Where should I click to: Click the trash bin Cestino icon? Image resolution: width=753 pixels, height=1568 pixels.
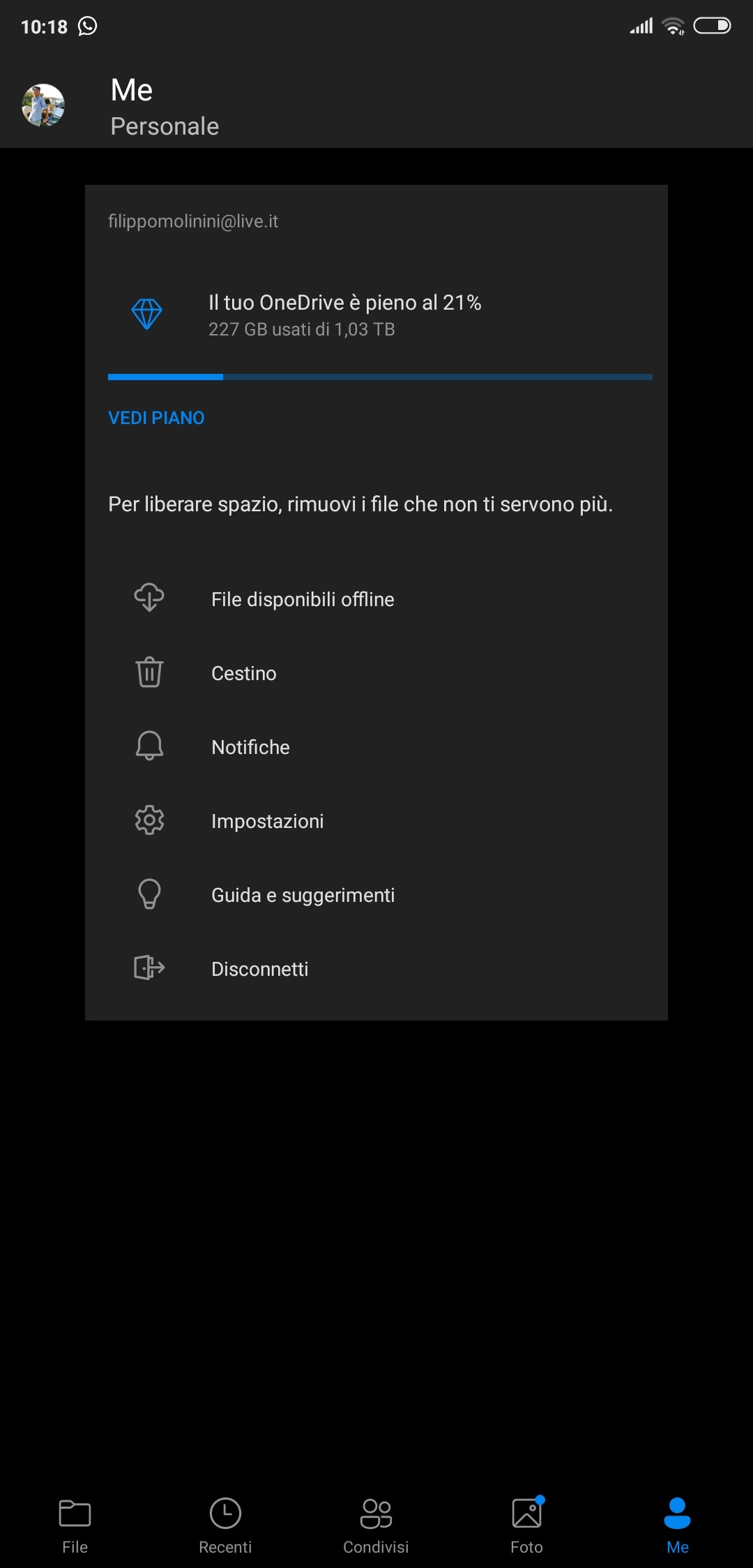pos(149,672)
